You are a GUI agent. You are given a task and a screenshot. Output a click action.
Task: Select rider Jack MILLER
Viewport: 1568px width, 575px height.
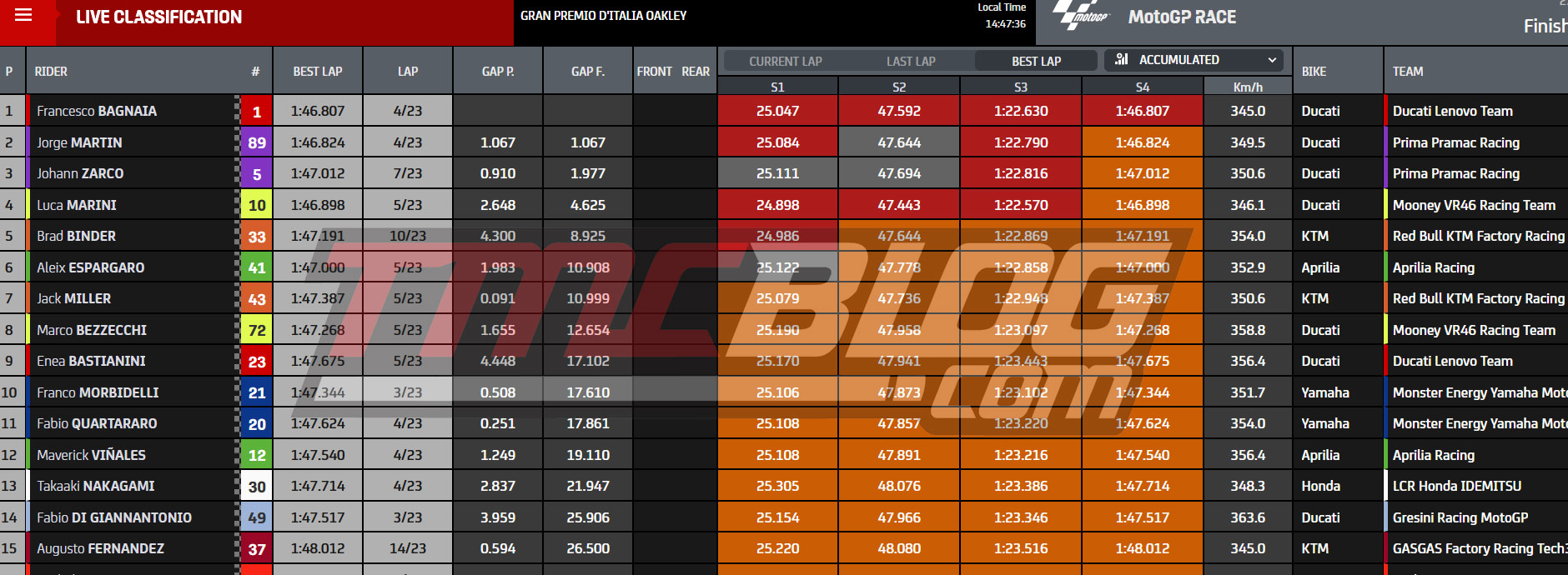73,298
